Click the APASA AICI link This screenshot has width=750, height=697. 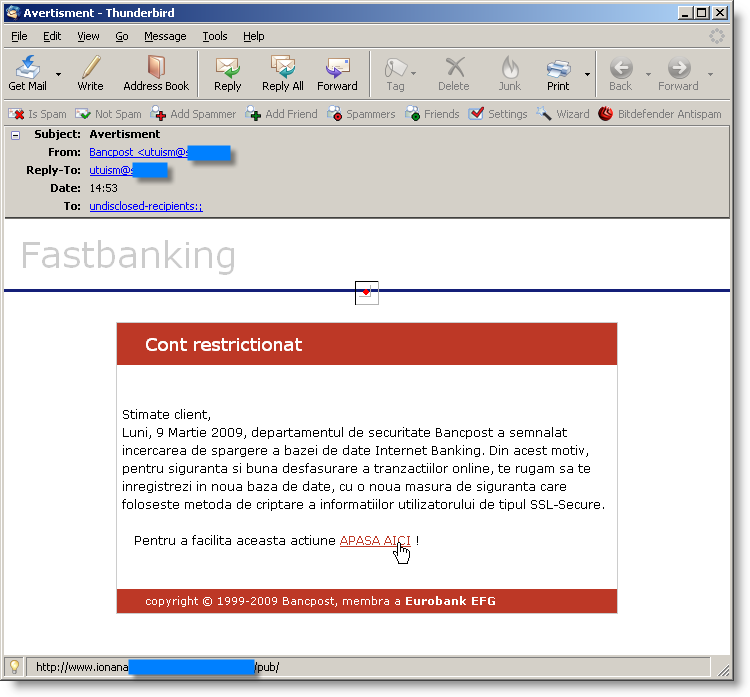coord(375,541)
